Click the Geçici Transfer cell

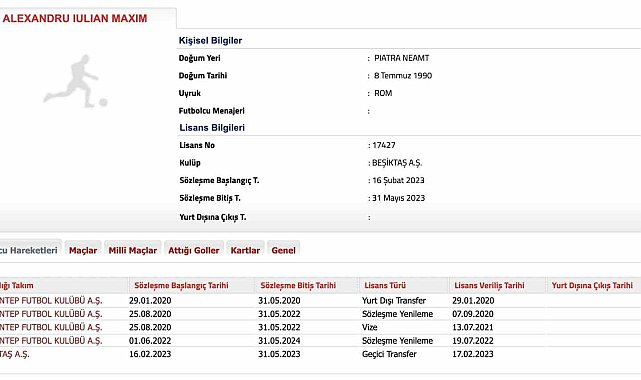(x=389, y=354)
